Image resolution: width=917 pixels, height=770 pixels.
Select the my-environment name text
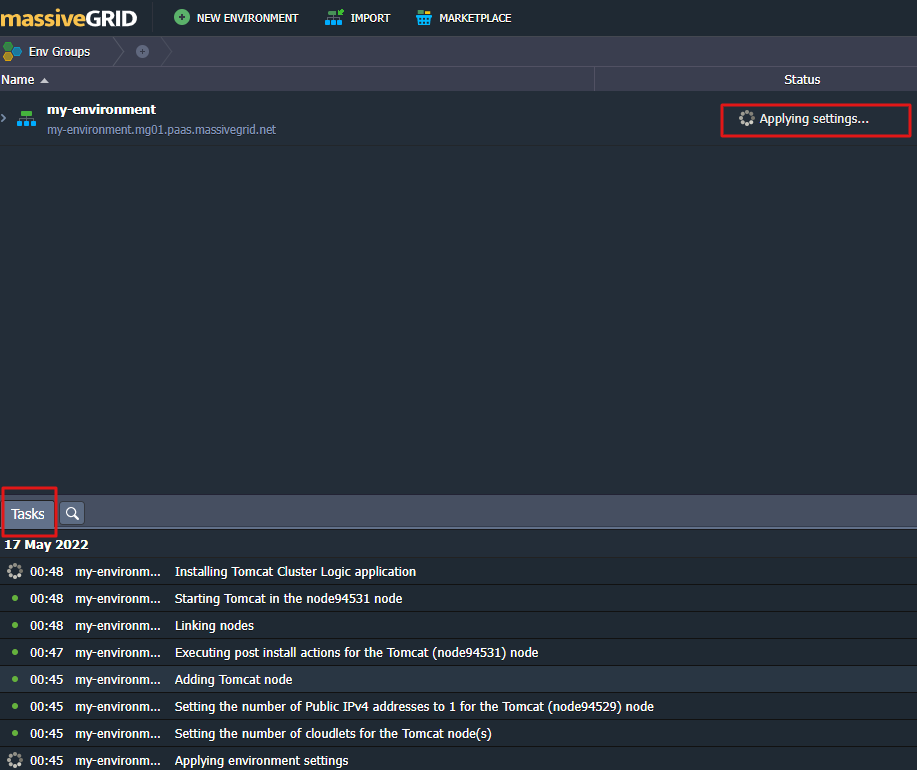tap(101, 109)
